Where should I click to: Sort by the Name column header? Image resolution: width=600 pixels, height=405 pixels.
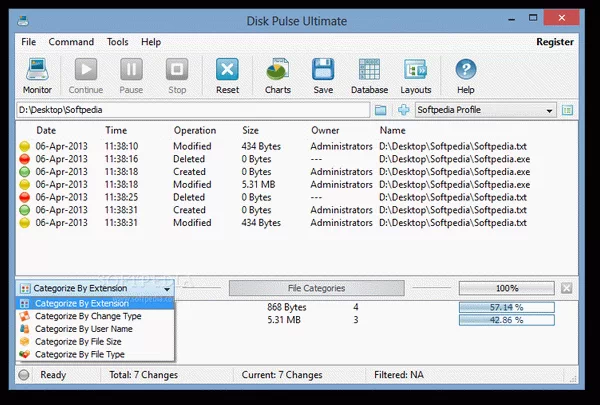392,131
